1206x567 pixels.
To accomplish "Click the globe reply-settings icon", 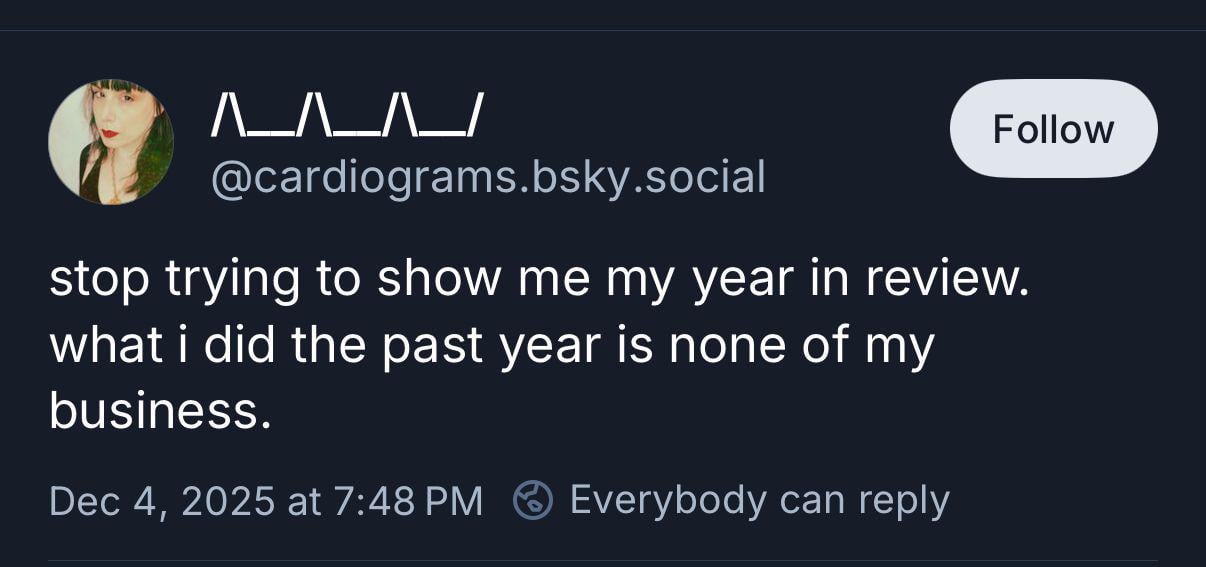I will [533, 500].
